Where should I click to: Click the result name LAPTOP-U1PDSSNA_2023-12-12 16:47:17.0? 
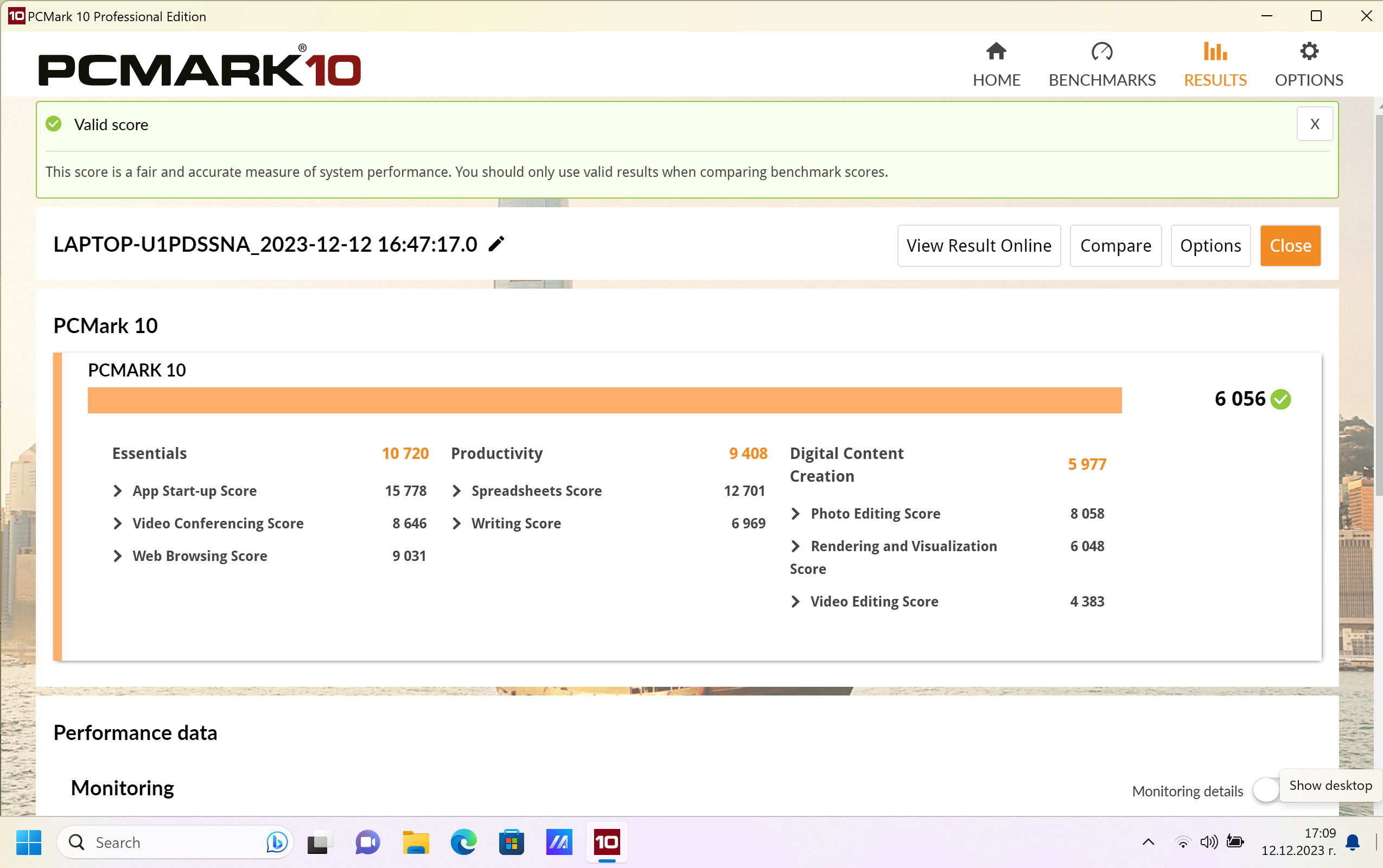pos(265,245)
